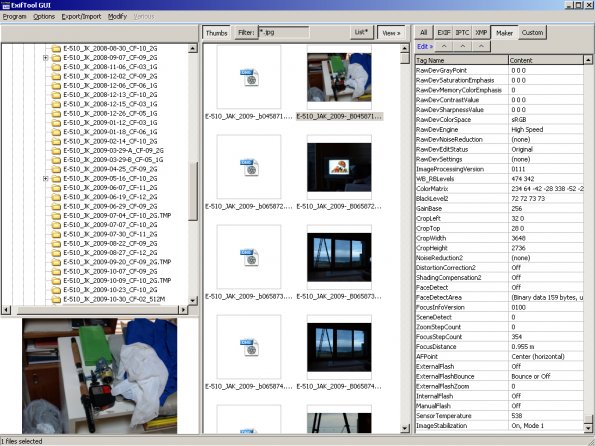The image size is (595, 446).
Task: Click the first up-arrow button beside Edit
Action: (x=444, y=46)
